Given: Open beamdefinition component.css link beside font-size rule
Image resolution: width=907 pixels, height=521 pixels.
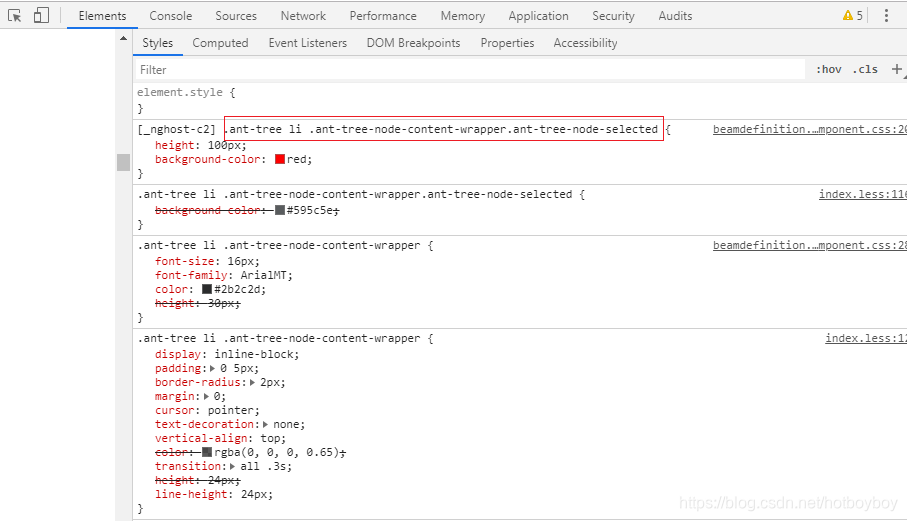Looking at the screenshot, I should click(810, 245).
